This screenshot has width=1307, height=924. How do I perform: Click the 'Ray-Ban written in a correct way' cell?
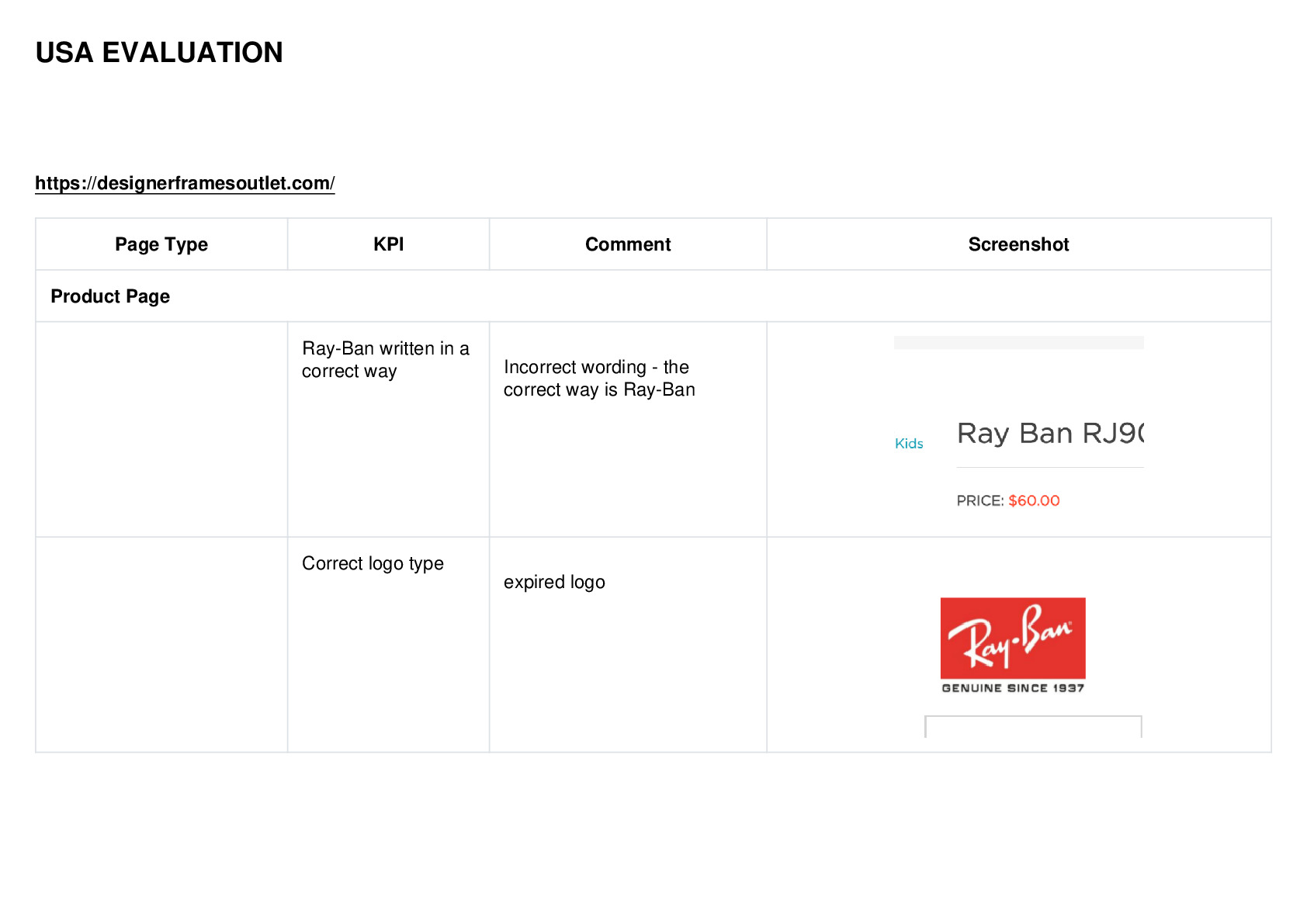click(388, 429)
